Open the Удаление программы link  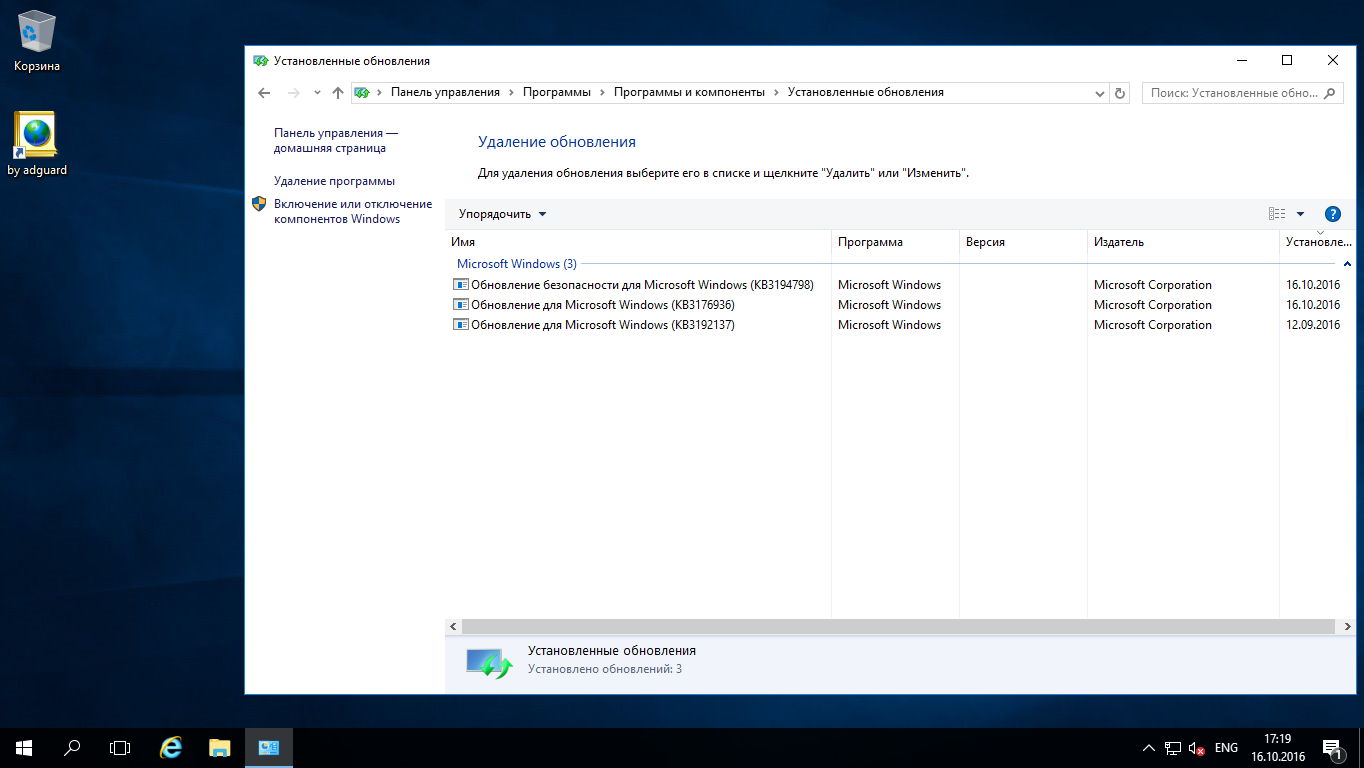coord(334,181)
